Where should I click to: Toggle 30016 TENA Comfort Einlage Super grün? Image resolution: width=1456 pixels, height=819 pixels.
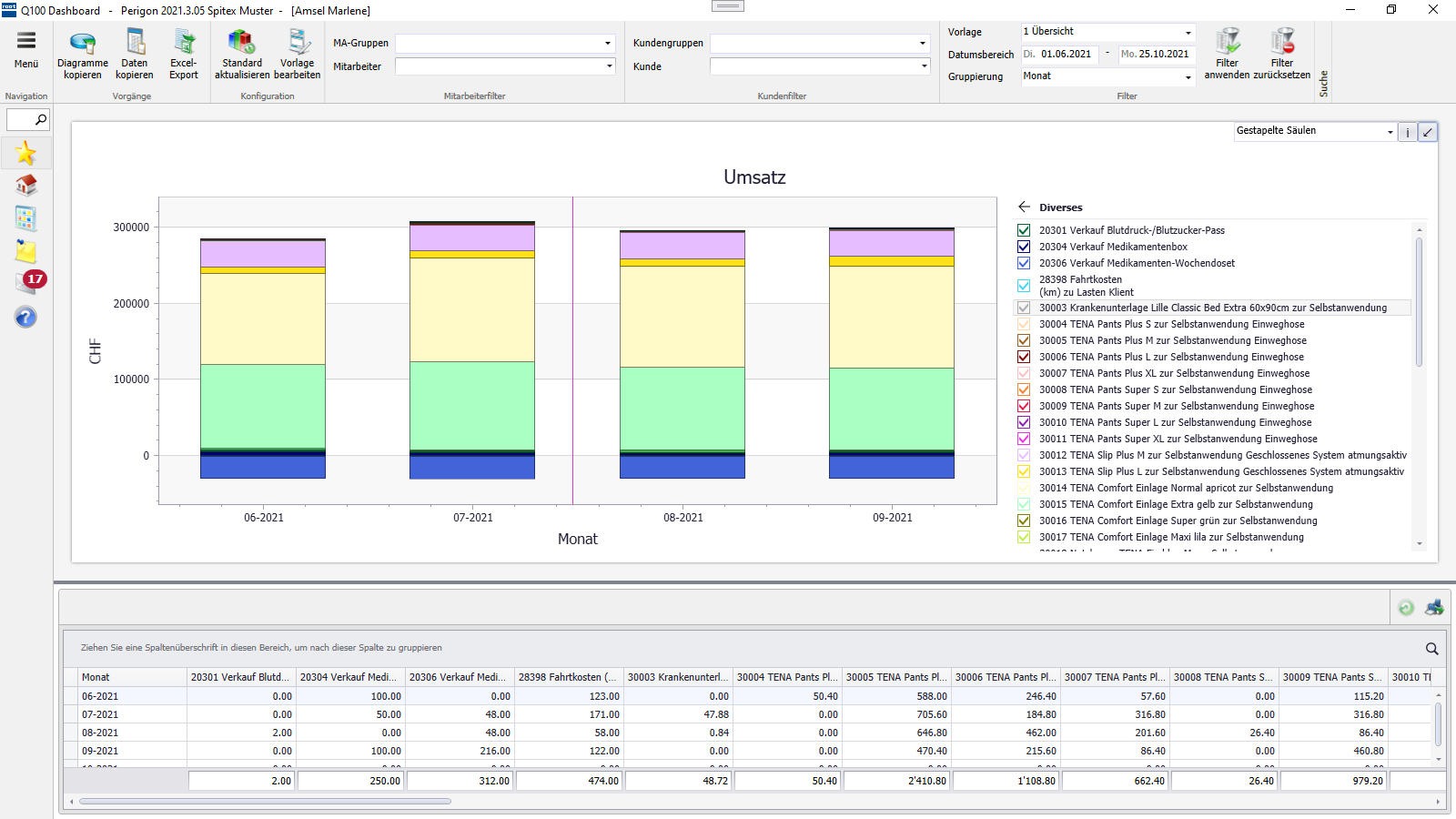coord(1023,521)
